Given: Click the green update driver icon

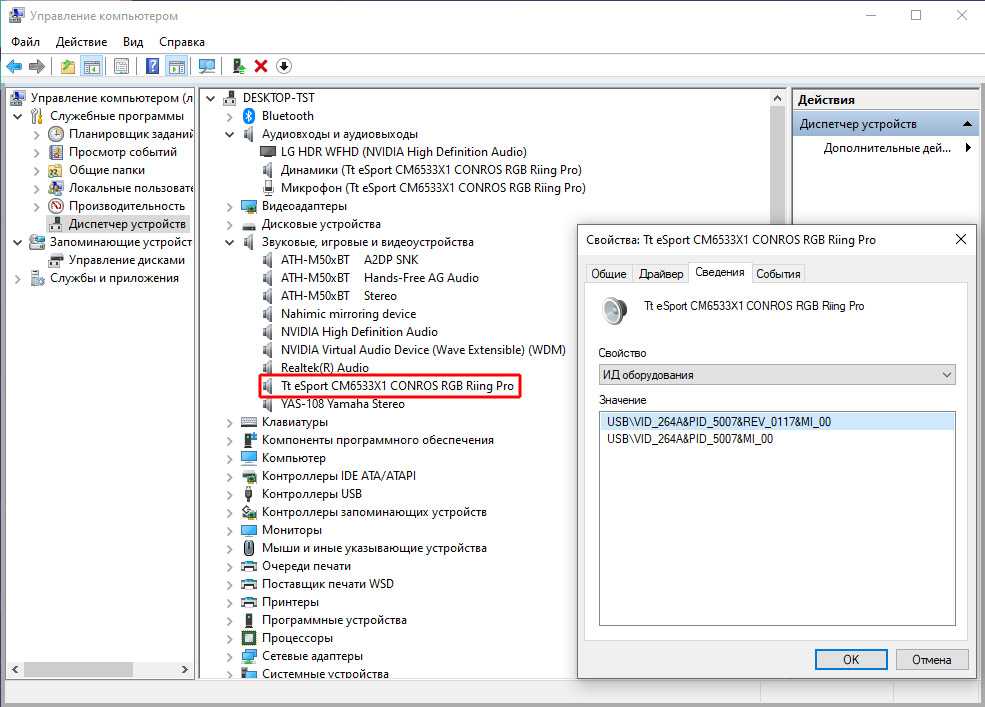Looking at the screenshot, I should [x=238, y=66].
